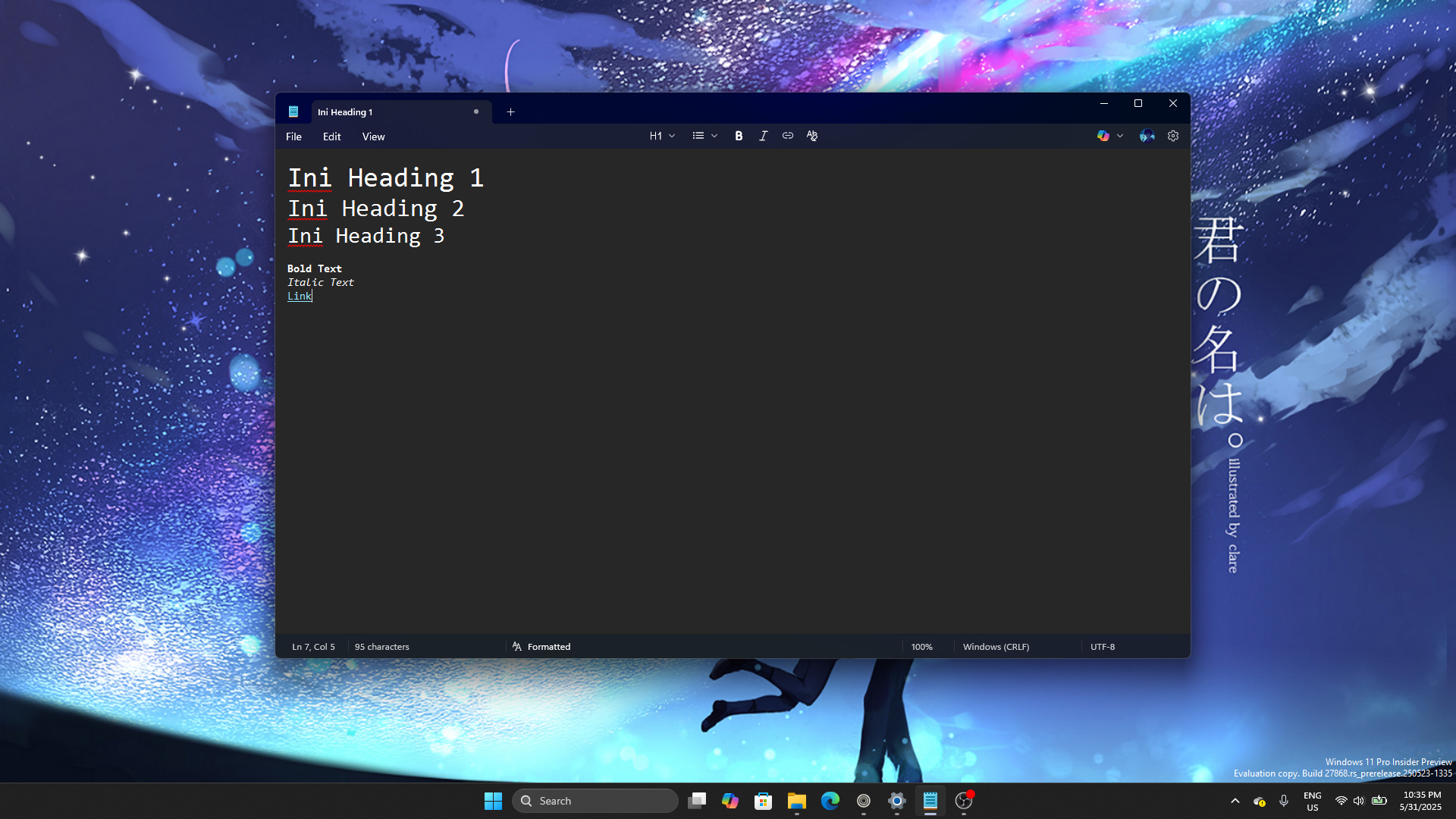
Task: Click the Ini Heading 1 line
Action: 385,177
